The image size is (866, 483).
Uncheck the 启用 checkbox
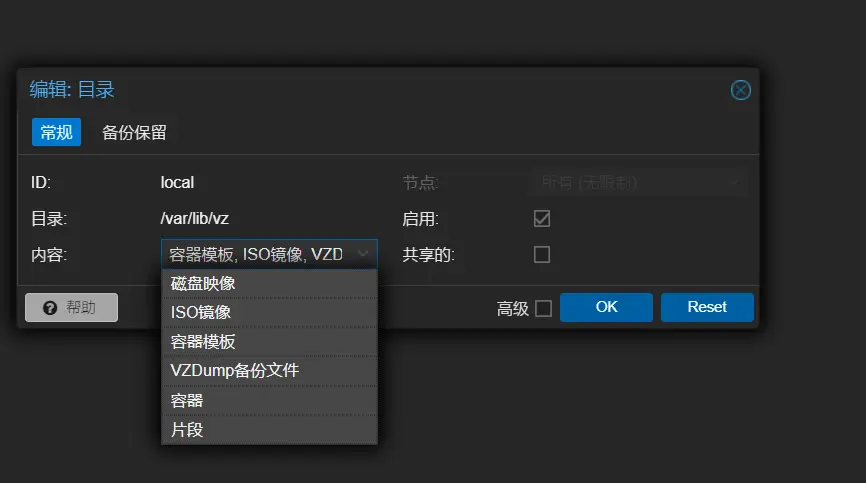tap(542, 219)
